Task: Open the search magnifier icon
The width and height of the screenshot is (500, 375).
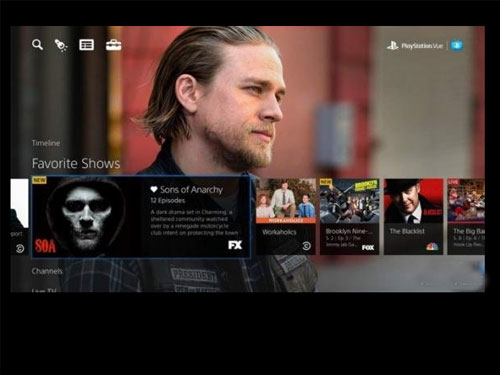Action: 37,45
